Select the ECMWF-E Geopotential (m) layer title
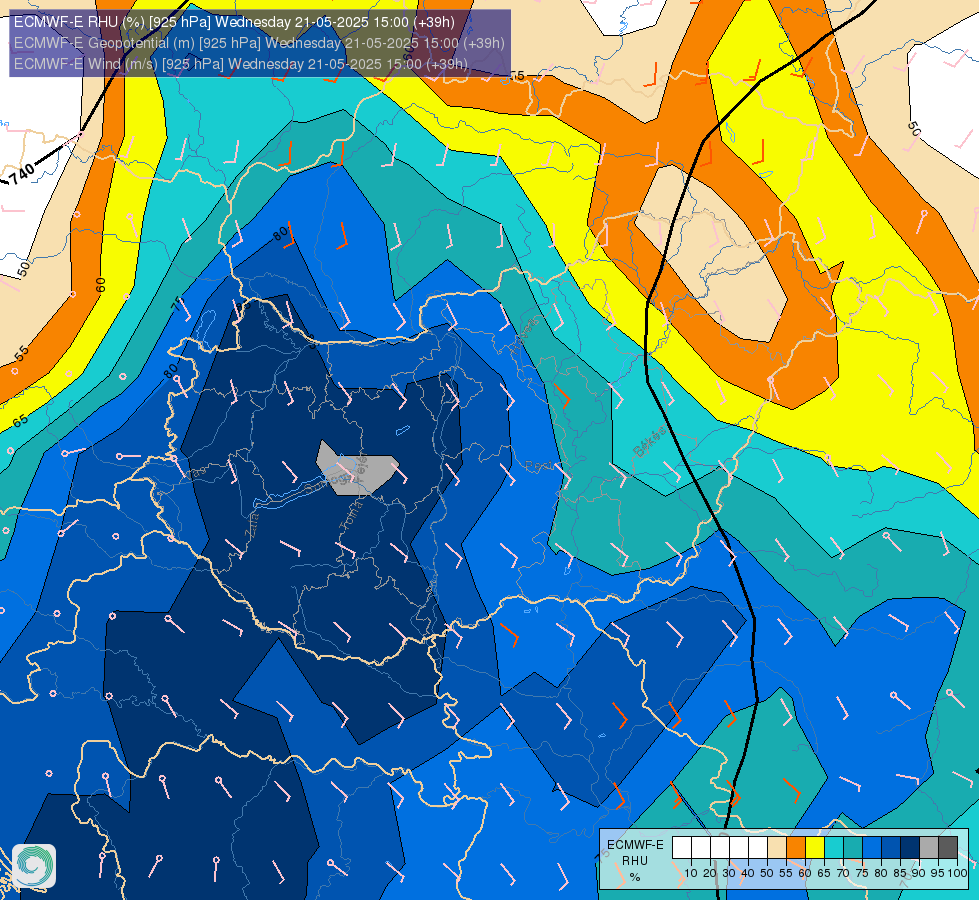 259,43
